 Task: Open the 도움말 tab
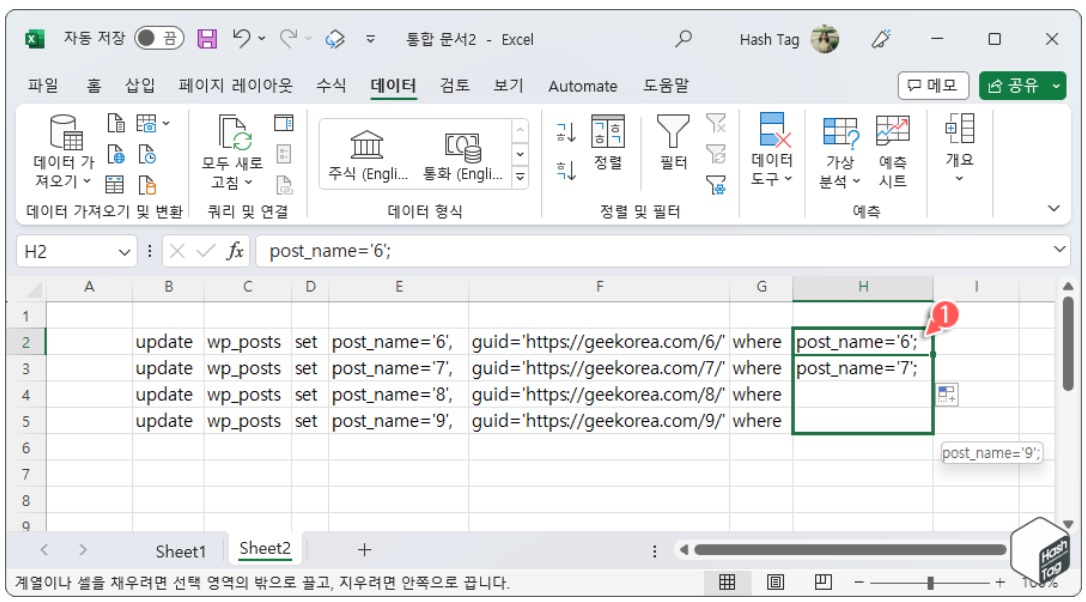click(666, 86)
